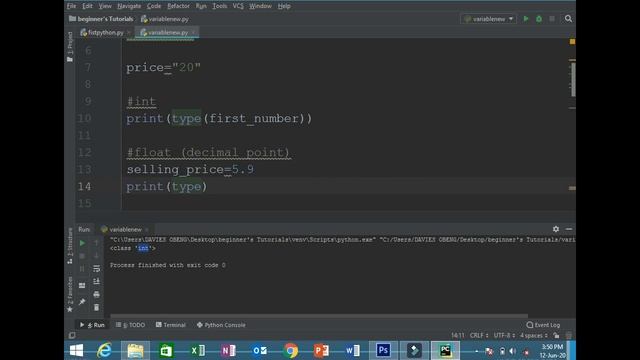
Task: Rerun variablenew with green play in Run panel
Action: [82, 243]
